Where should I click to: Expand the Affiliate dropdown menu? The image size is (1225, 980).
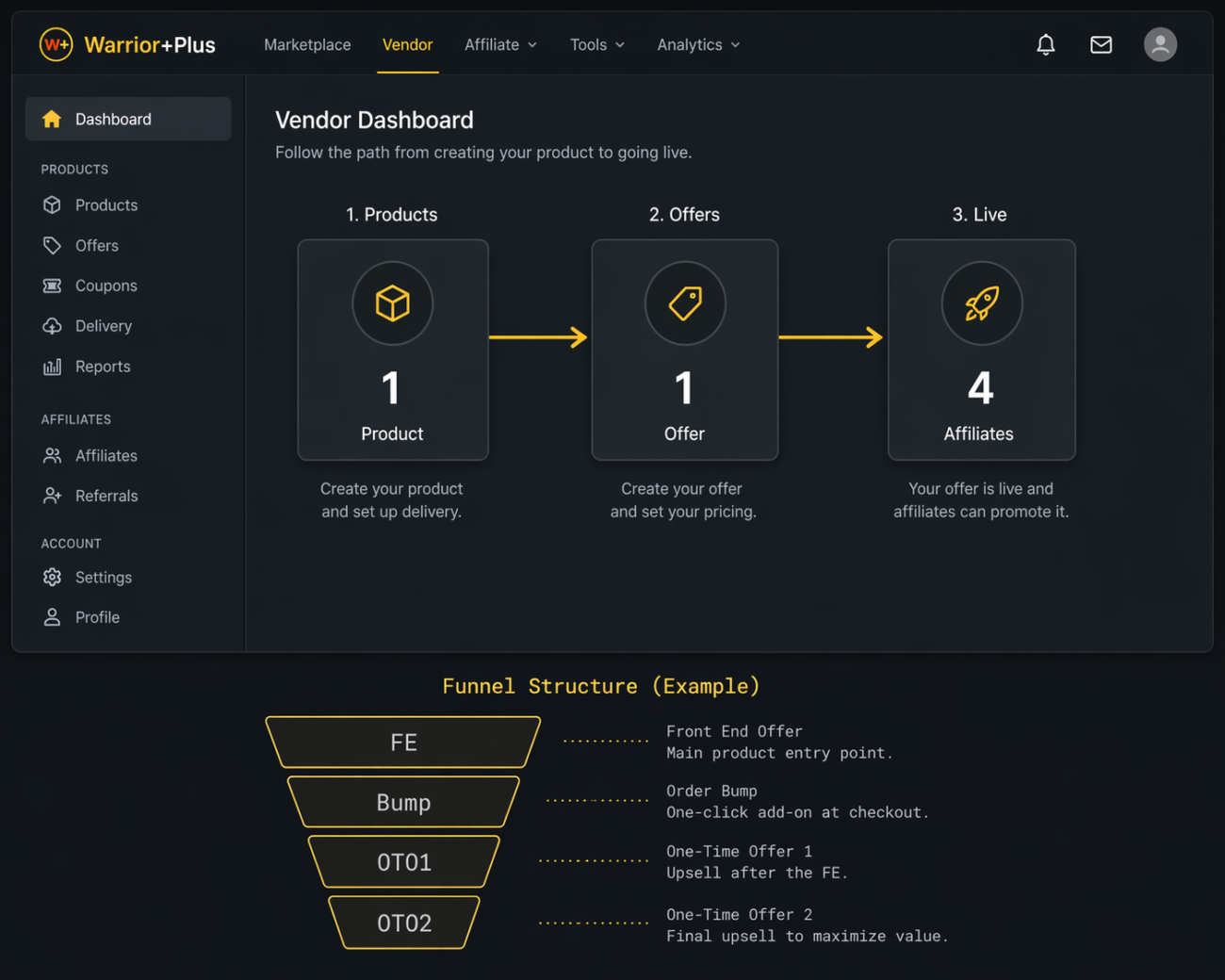click(500, 44)
